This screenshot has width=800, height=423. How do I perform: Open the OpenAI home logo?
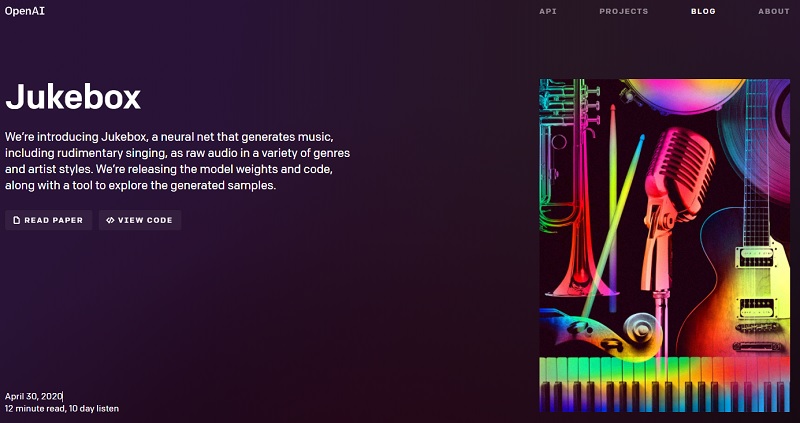coord(24,11)
